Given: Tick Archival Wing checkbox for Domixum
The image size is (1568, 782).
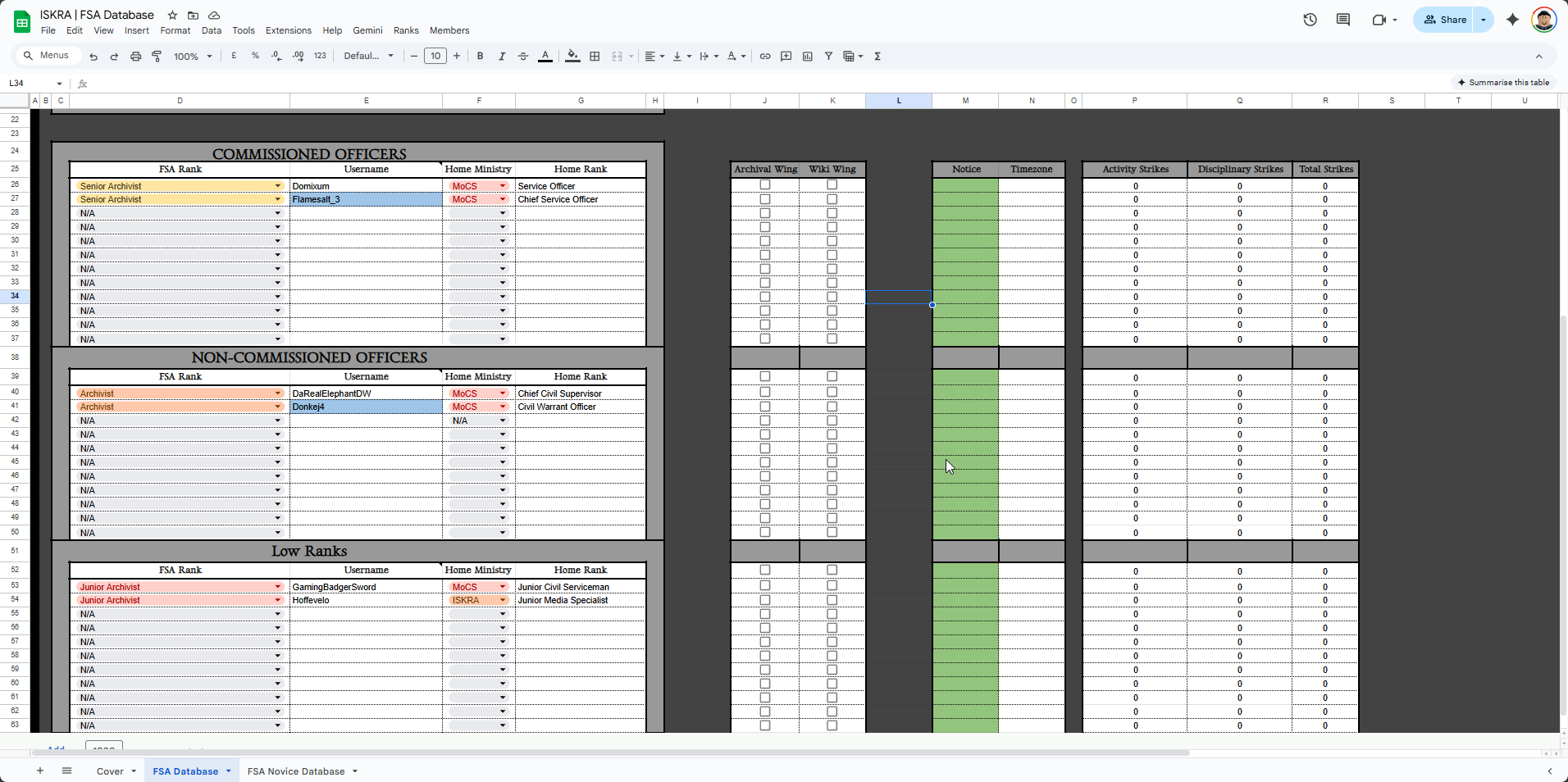Looking at the screenshot, I should click(x=765, y=185).
